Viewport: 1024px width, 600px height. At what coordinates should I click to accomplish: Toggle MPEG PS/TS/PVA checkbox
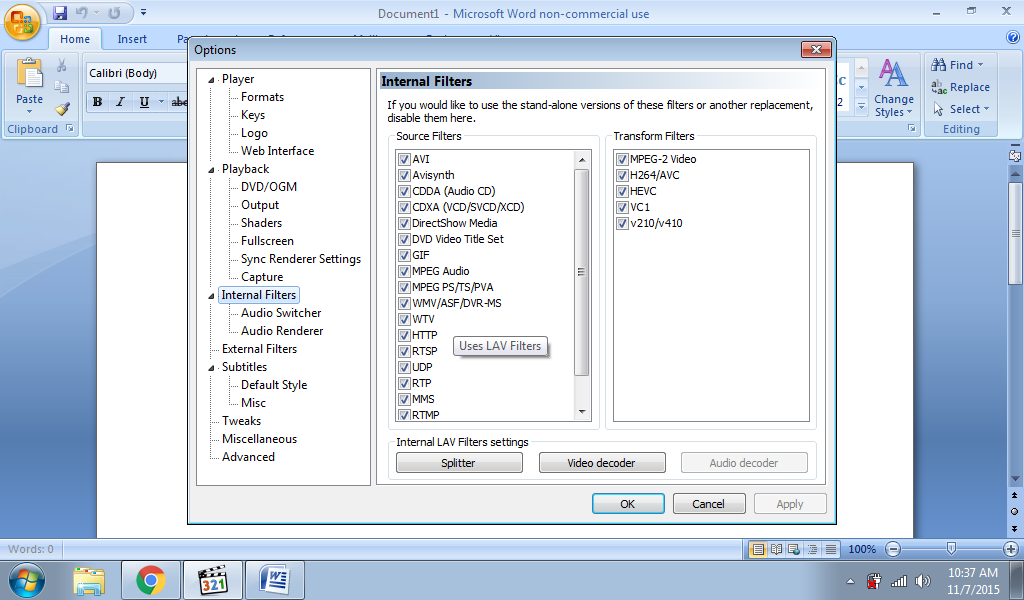pos(404,287)
